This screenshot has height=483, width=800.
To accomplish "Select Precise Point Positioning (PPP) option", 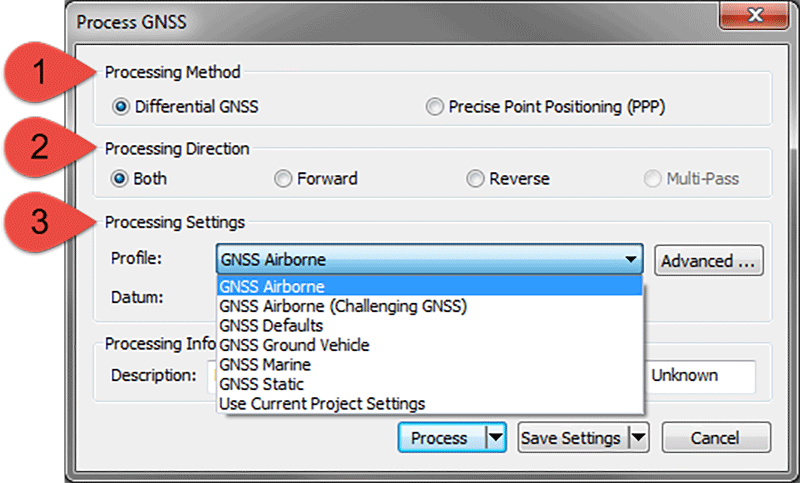I will 435,107.
